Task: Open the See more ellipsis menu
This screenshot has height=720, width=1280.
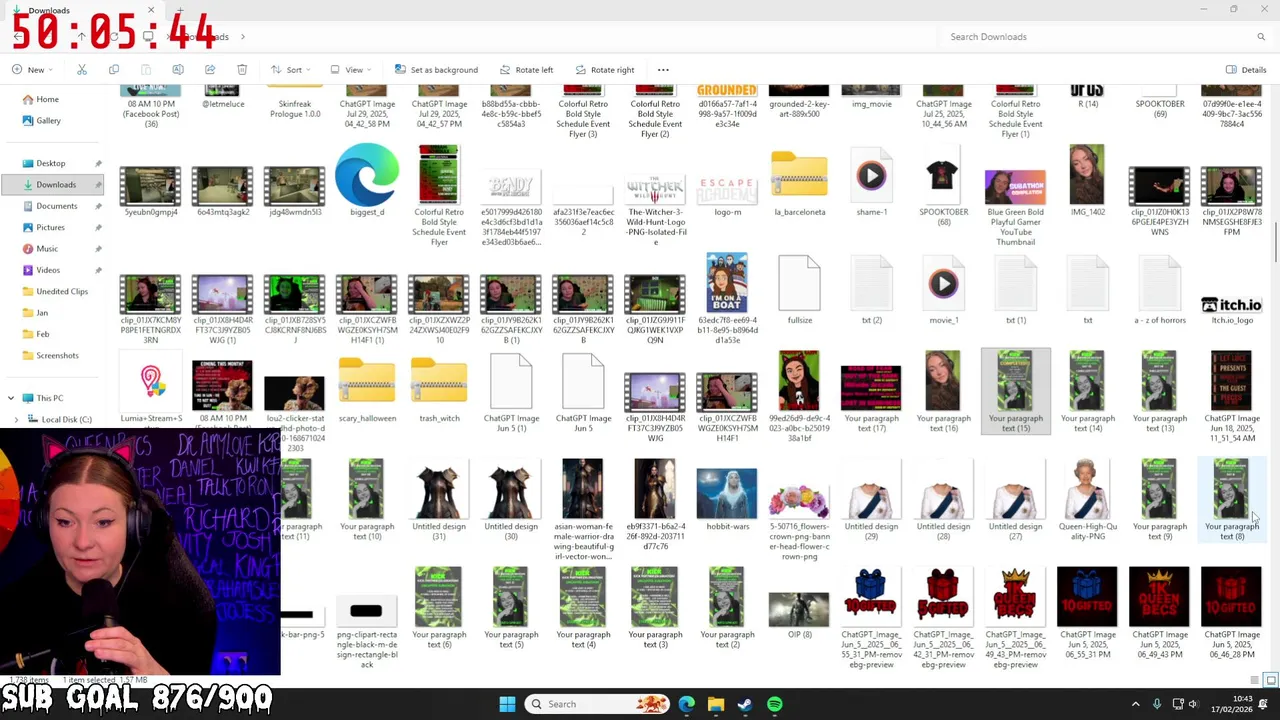Action: pos(663,70)
